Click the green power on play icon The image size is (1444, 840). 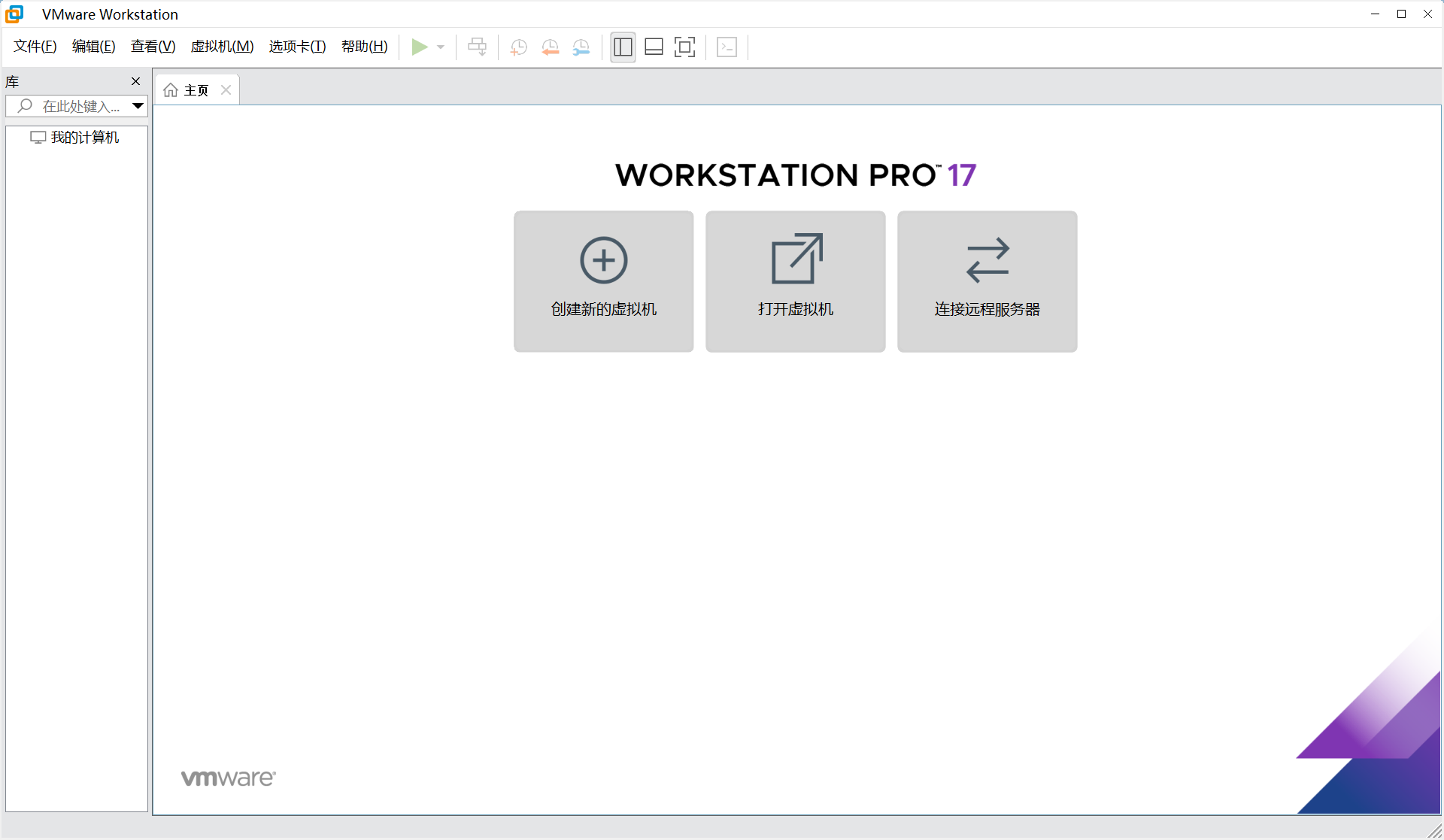coord(419,47)
